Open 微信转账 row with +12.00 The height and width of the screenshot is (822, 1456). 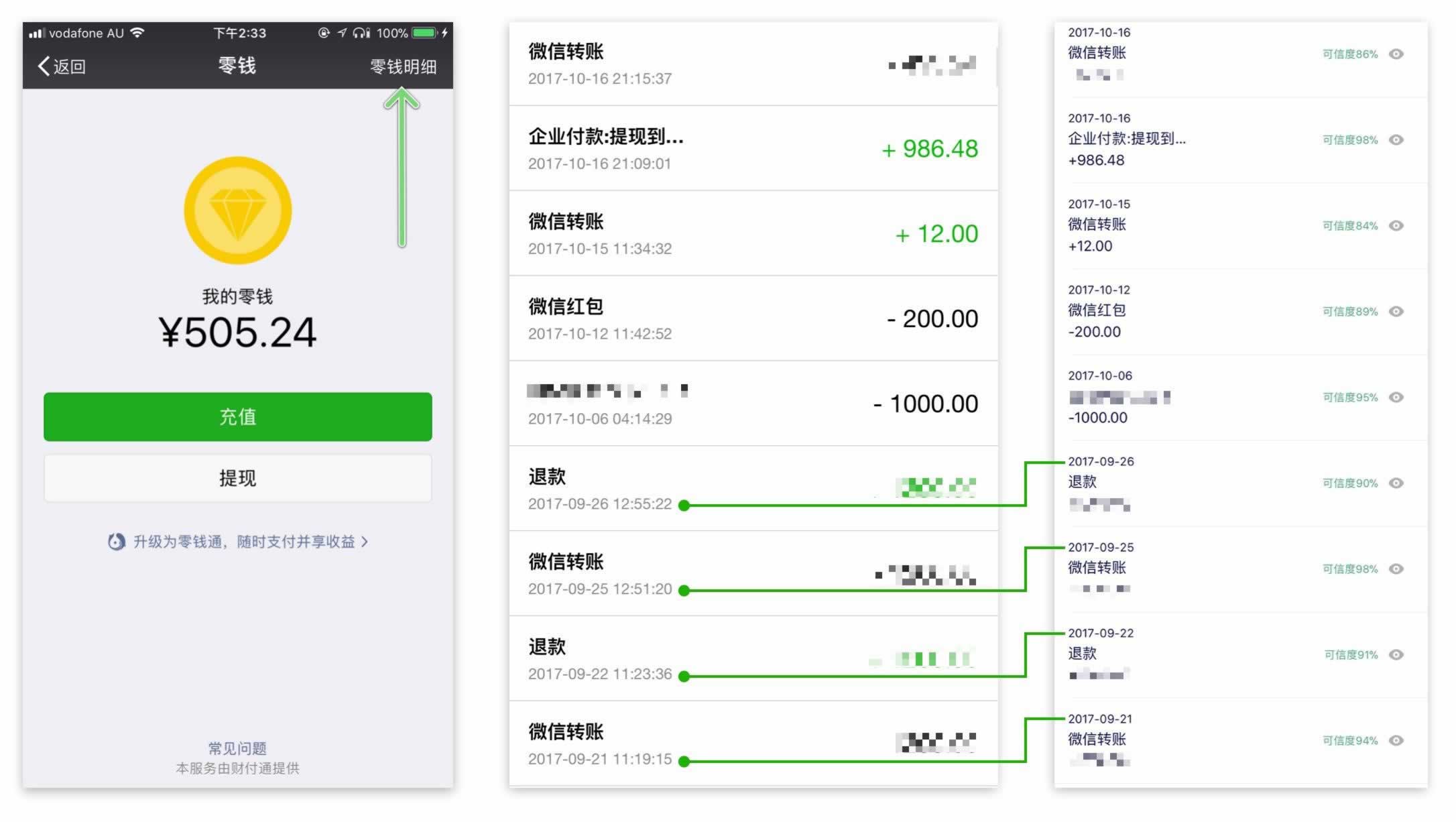[x=753, y=233]
